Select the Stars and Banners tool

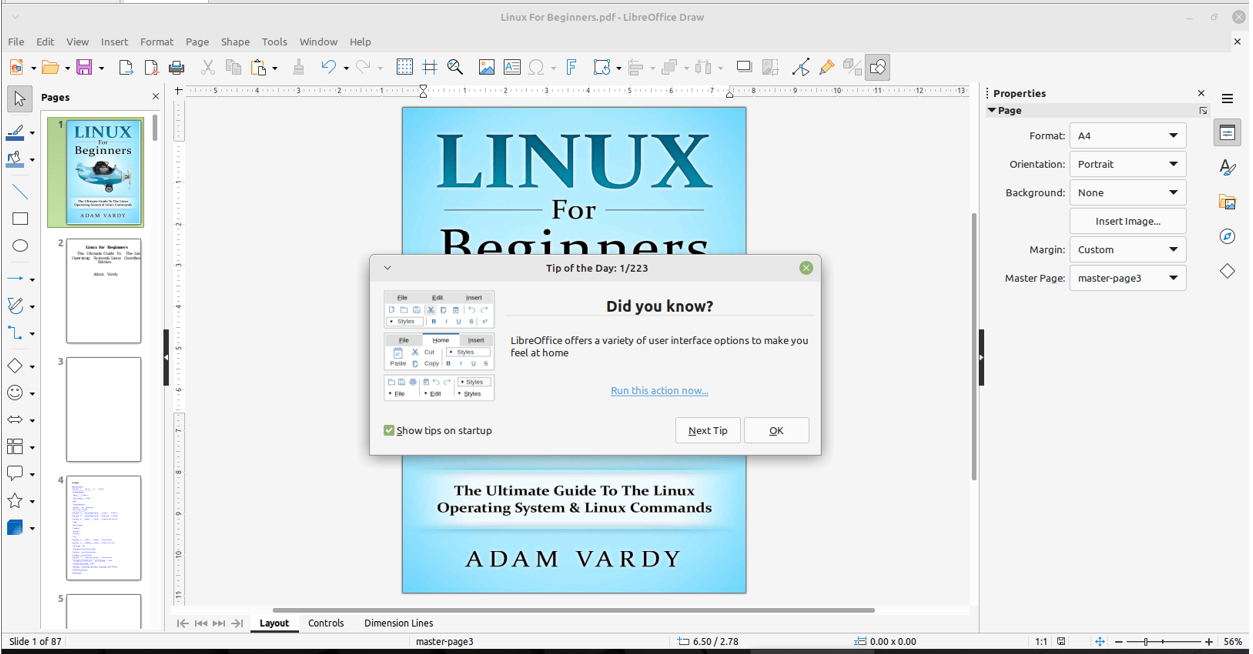pyautogui.click(x=15, y=501)
